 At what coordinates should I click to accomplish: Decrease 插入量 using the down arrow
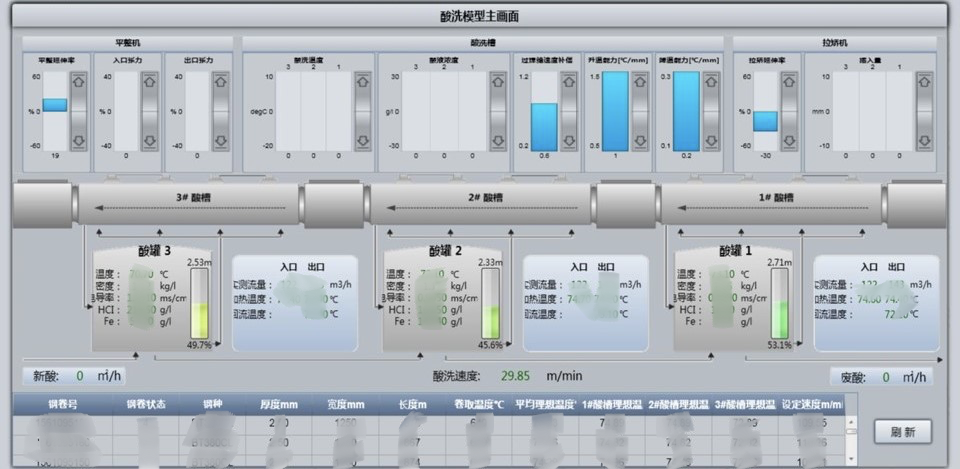tap(924, 141)
